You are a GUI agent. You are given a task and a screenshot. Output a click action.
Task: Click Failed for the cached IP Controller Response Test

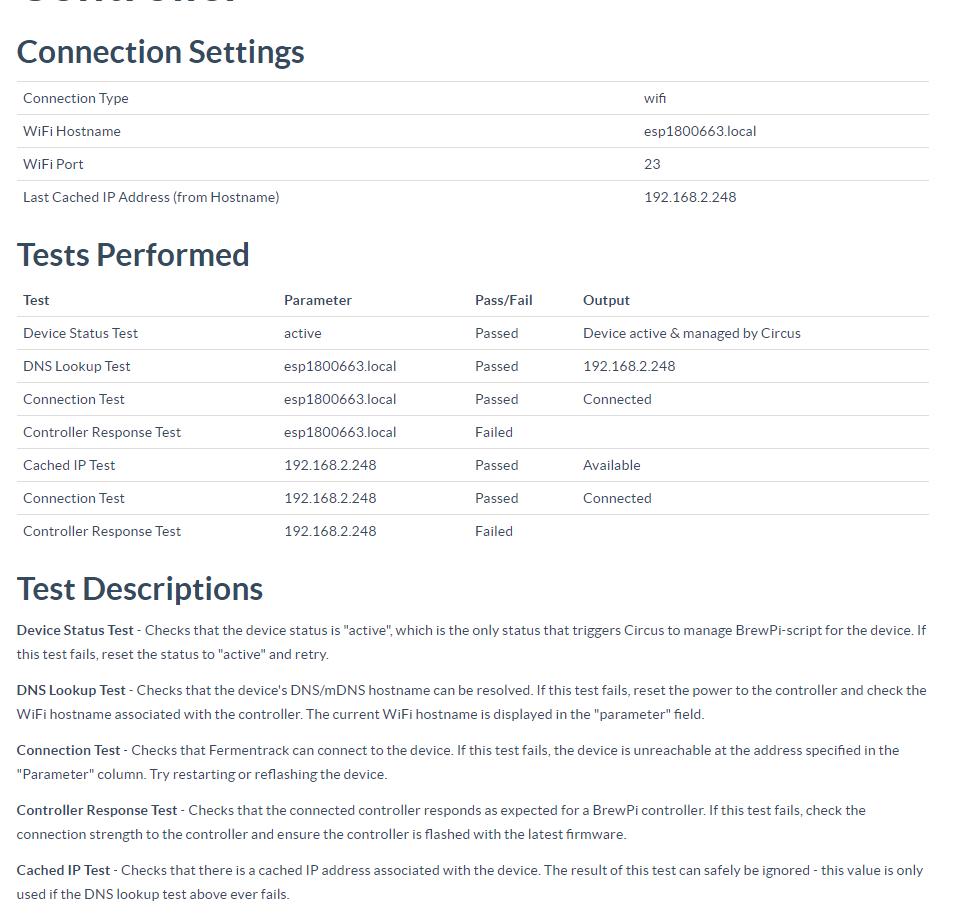494,532
